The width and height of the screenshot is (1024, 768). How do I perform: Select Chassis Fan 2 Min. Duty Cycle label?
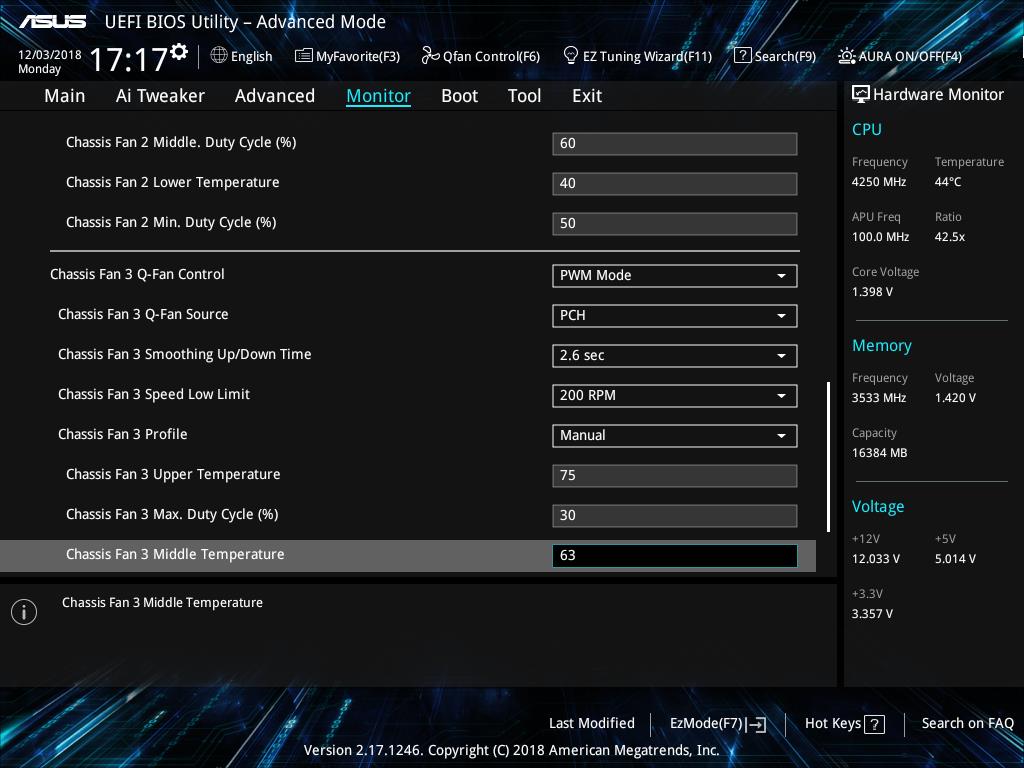[171, 223]
